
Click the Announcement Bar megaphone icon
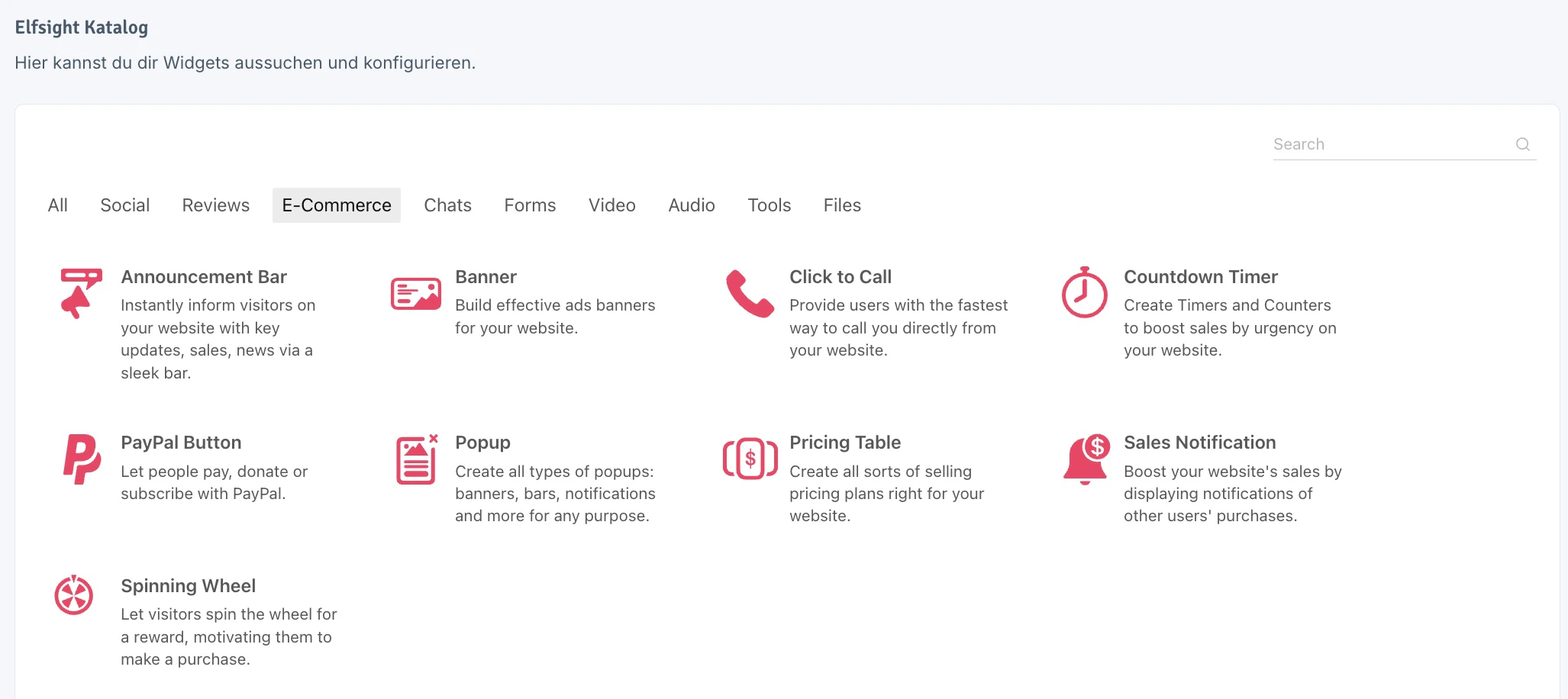[x=81, y=293]
